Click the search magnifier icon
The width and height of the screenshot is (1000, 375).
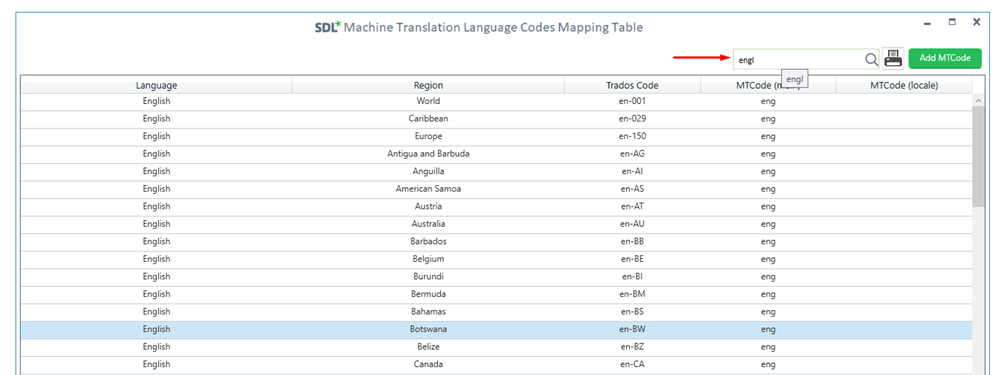tap(871, 59)
